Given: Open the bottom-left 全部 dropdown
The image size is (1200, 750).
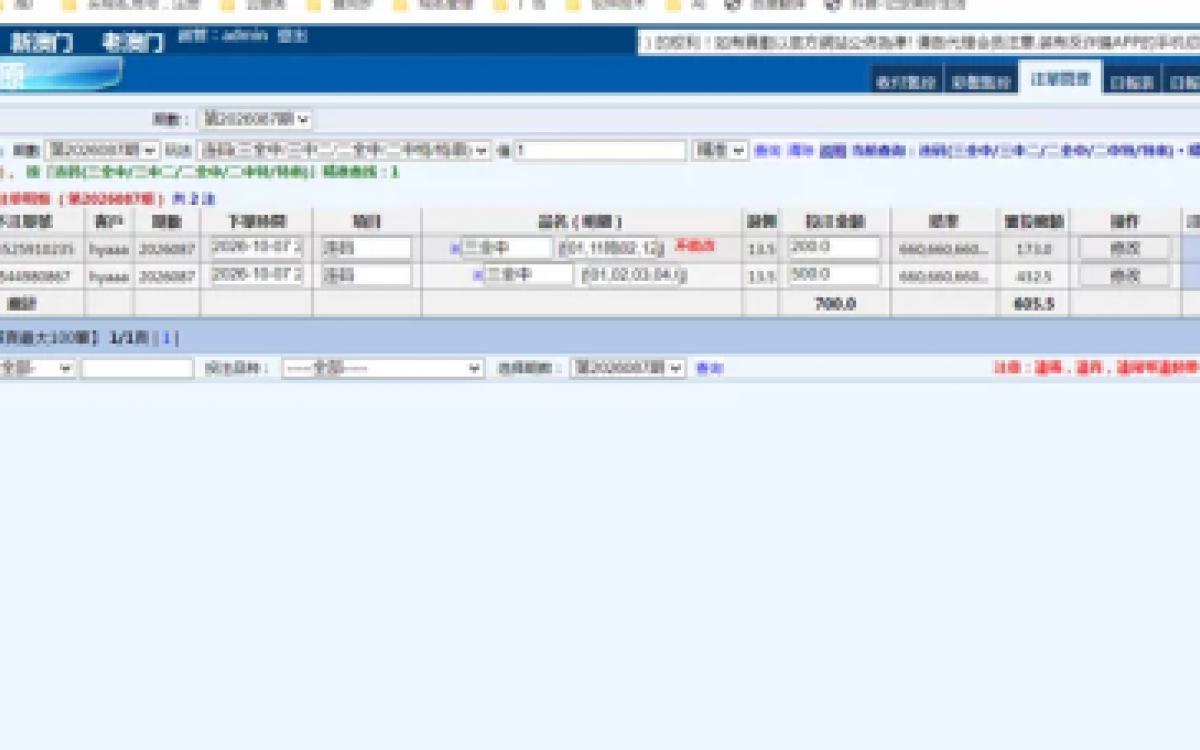Looking at the screenshot, I should pos(37,368).
